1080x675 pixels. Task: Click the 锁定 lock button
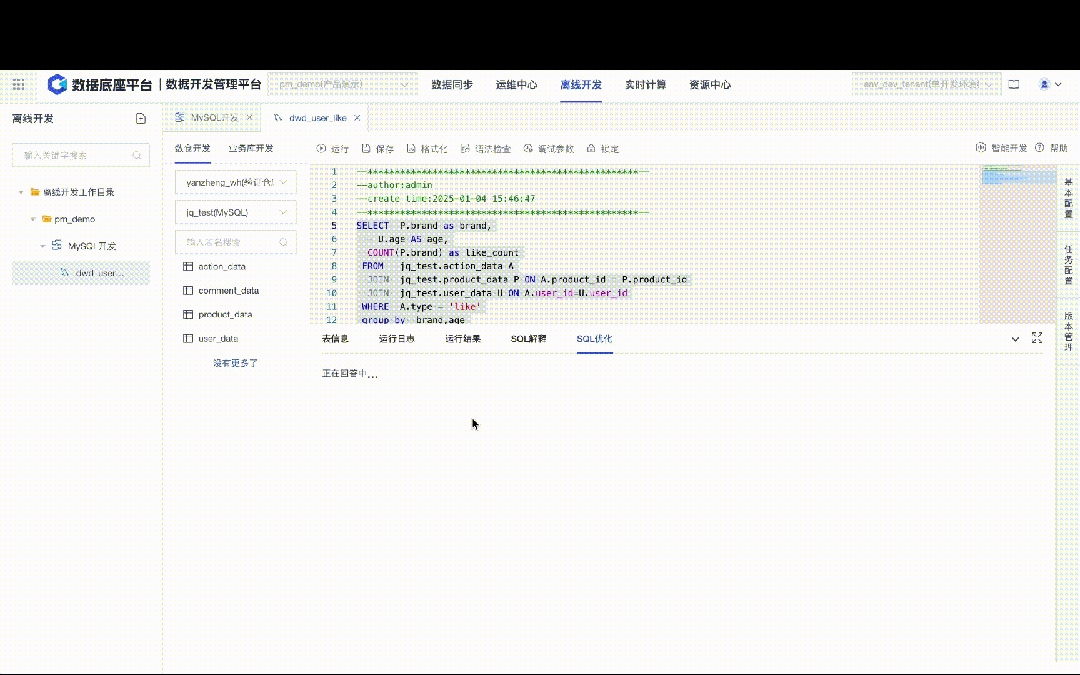click(603, 149)
